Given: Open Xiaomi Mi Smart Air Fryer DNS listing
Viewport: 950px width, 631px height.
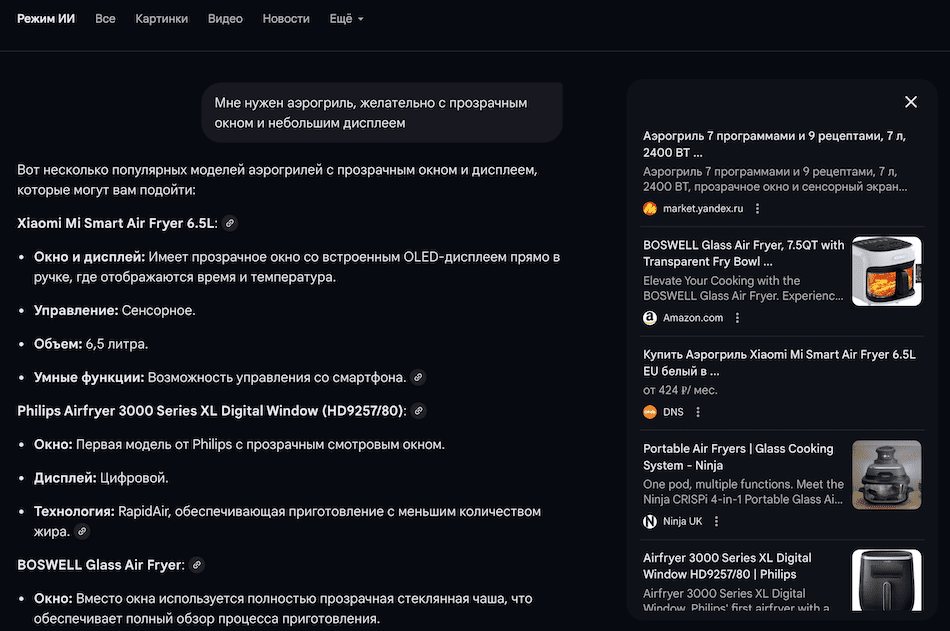Looking at the screenshot, I should 778,362.
